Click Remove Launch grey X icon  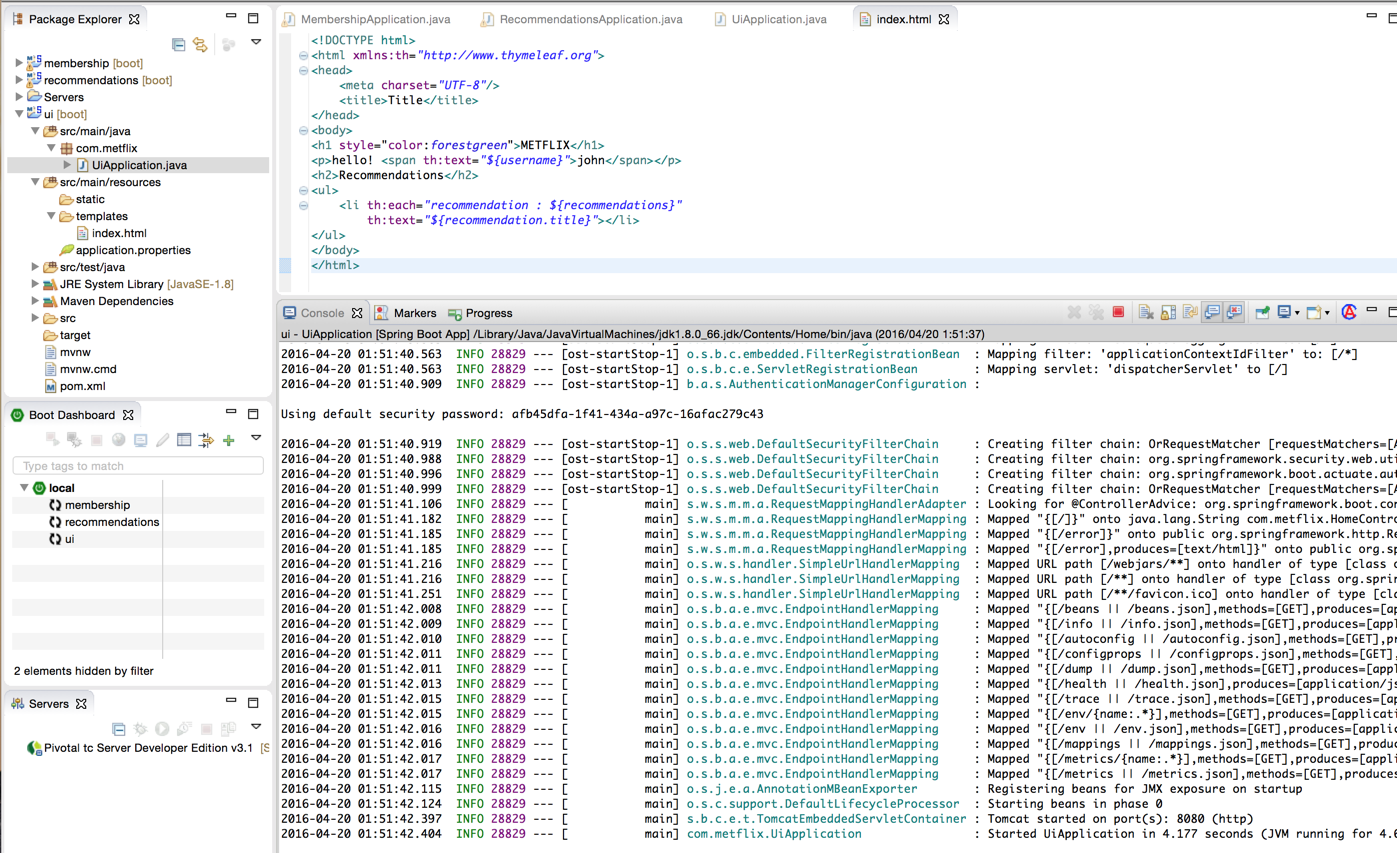coord(1074,312)
